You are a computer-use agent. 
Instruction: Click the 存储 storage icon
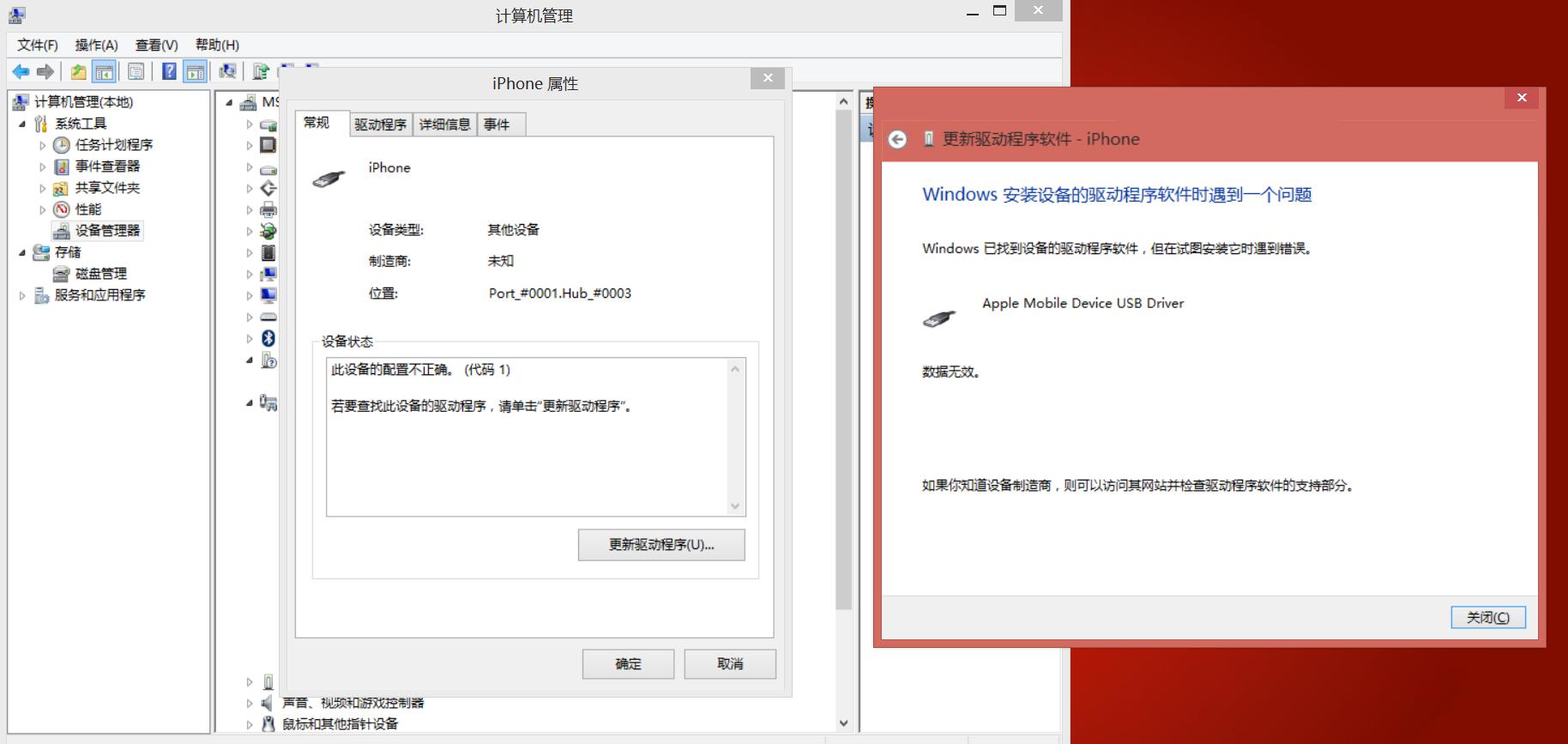(x=41, y=252)
